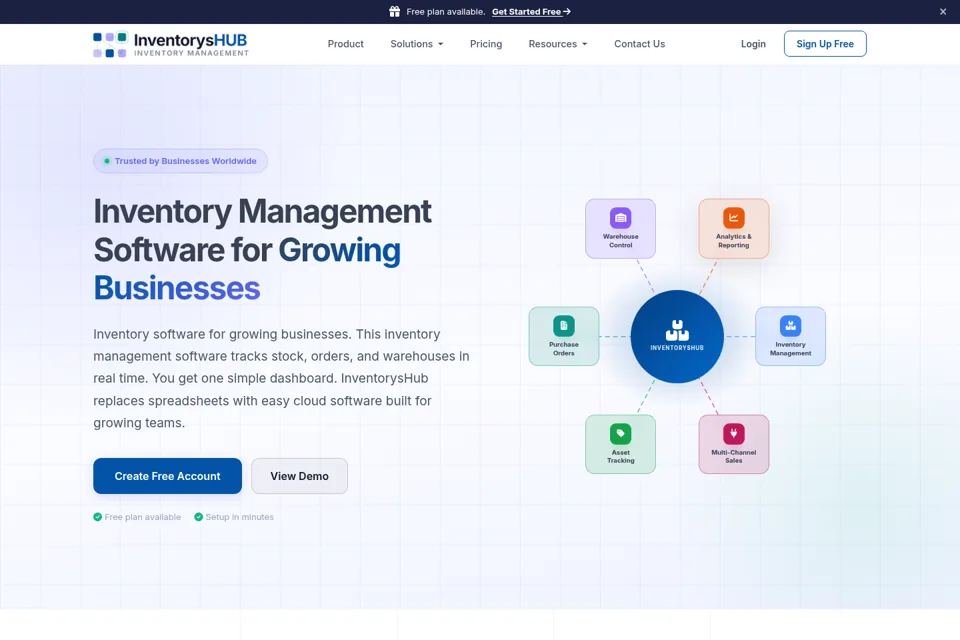Screen dimensions: 960x640
Task: Click the Create Free Account button
Action: [x=167, y=476]
